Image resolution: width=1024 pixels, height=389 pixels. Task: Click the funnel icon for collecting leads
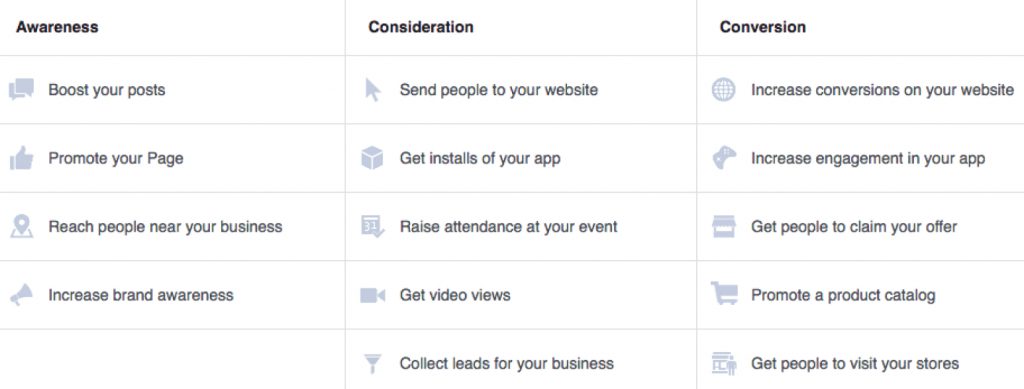pyautogui.click(x=372, y=364)
